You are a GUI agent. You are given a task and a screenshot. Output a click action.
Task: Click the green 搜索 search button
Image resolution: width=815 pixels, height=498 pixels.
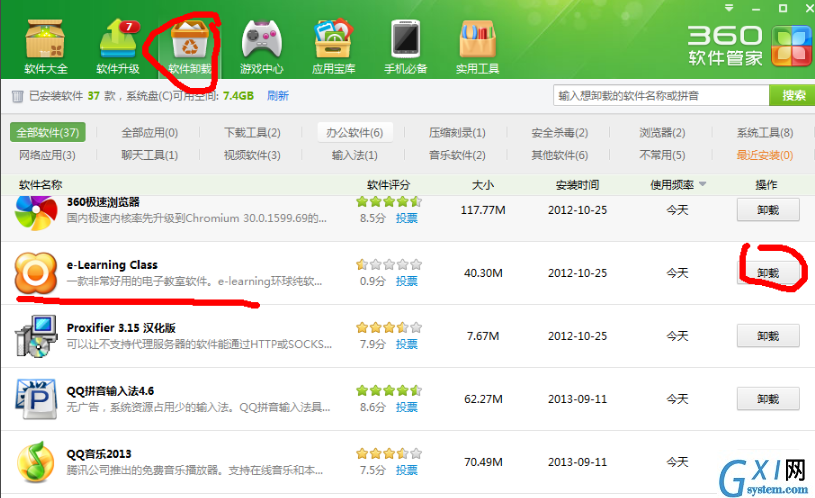pos(792,95)
